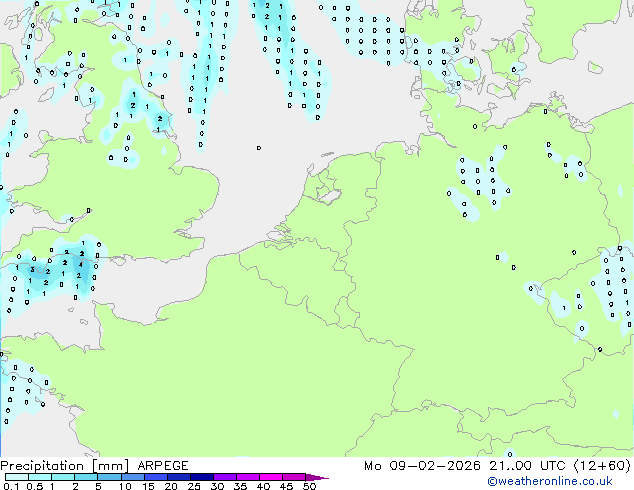Click the 15–20 mm legend color box
Viewport: 634px width, 490px height.
tap(155, 477)
